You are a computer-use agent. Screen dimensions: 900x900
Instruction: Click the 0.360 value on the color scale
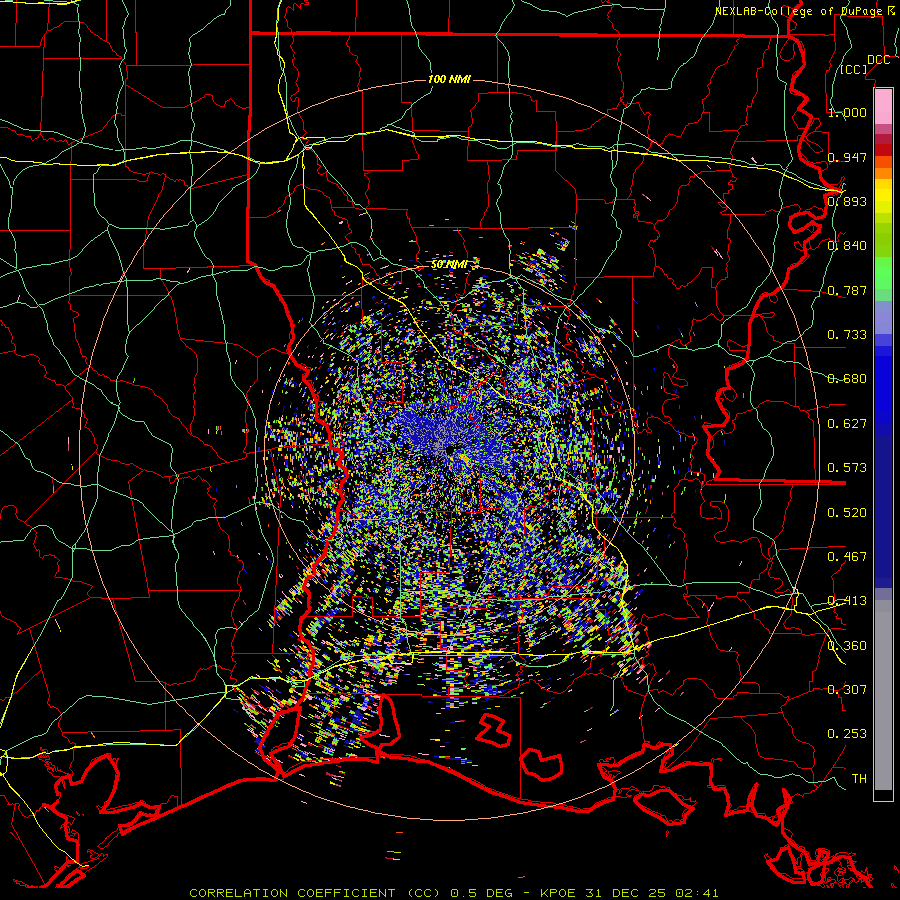pos(847,645)
